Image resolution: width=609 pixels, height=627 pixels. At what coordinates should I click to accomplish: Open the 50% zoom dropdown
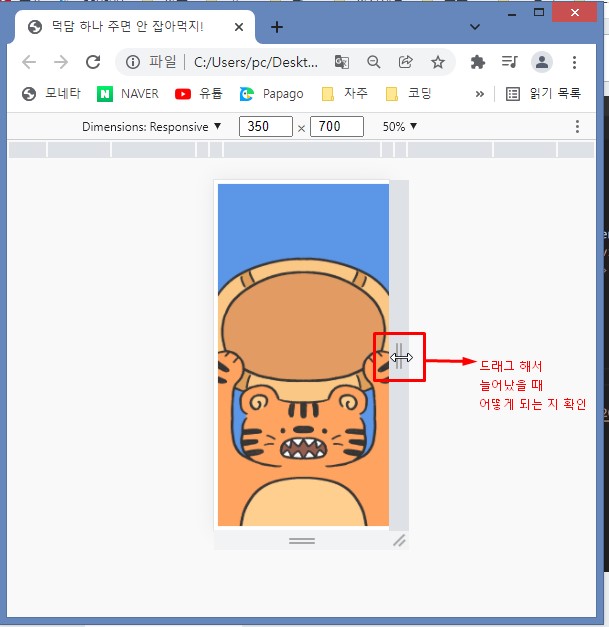pos(400,127)
